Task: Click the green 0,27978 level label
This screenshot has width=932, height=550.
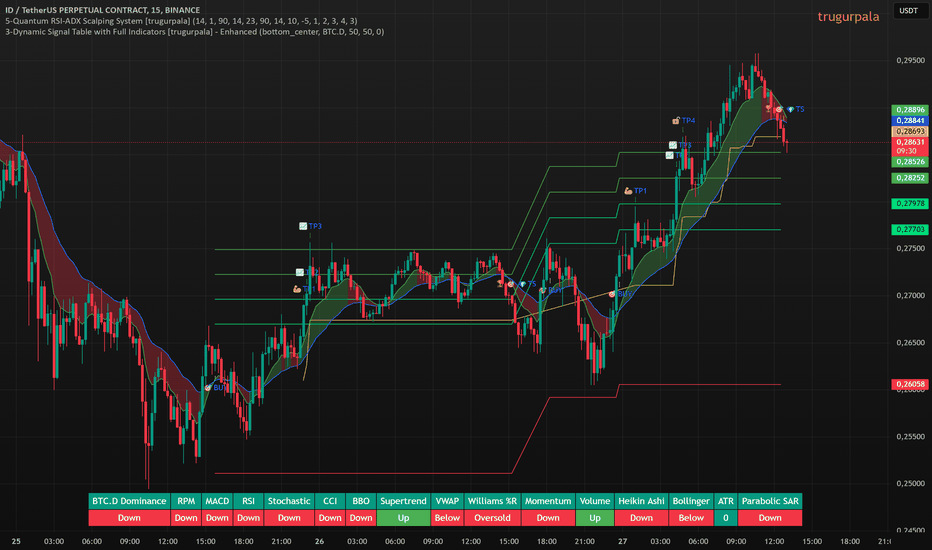Action: [x=910, y=203]
